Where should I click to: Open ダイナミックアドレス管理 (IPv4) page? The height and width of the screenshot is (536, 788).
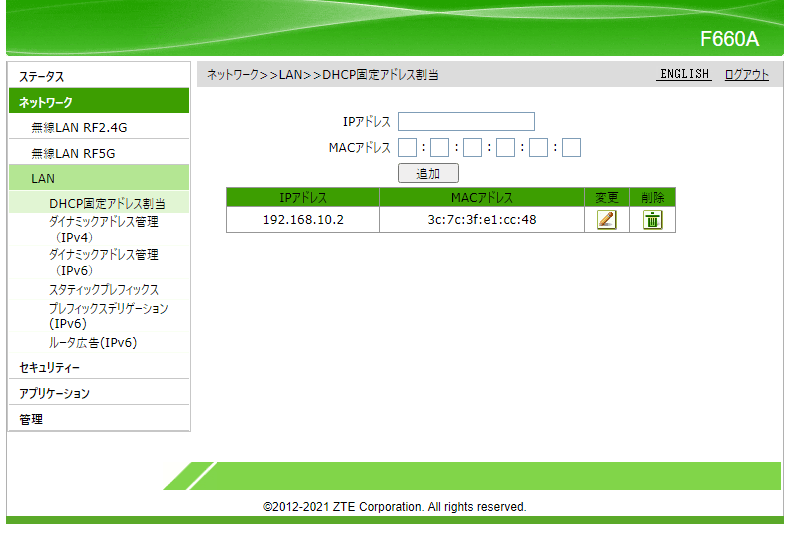(103, 229)
